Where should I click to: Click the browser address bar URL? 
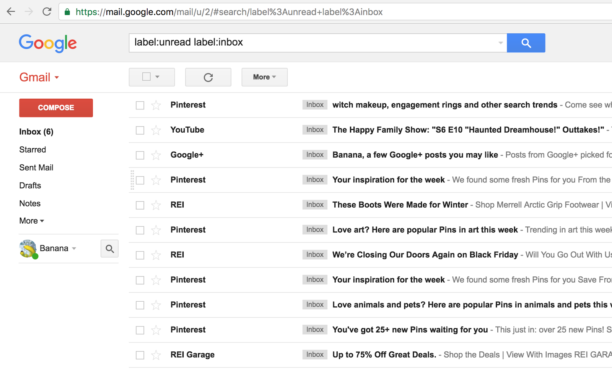click(x=229, y=12)
